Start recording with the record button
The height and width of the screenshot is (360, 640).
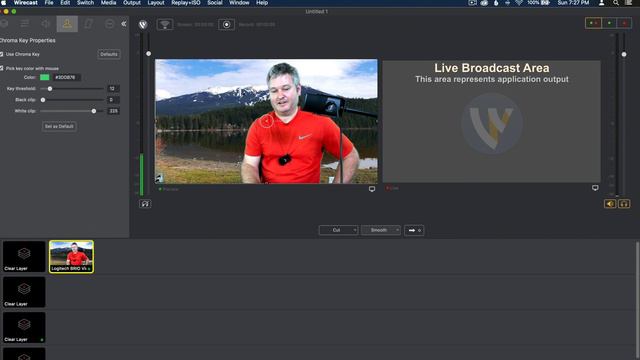click(227, 24)
